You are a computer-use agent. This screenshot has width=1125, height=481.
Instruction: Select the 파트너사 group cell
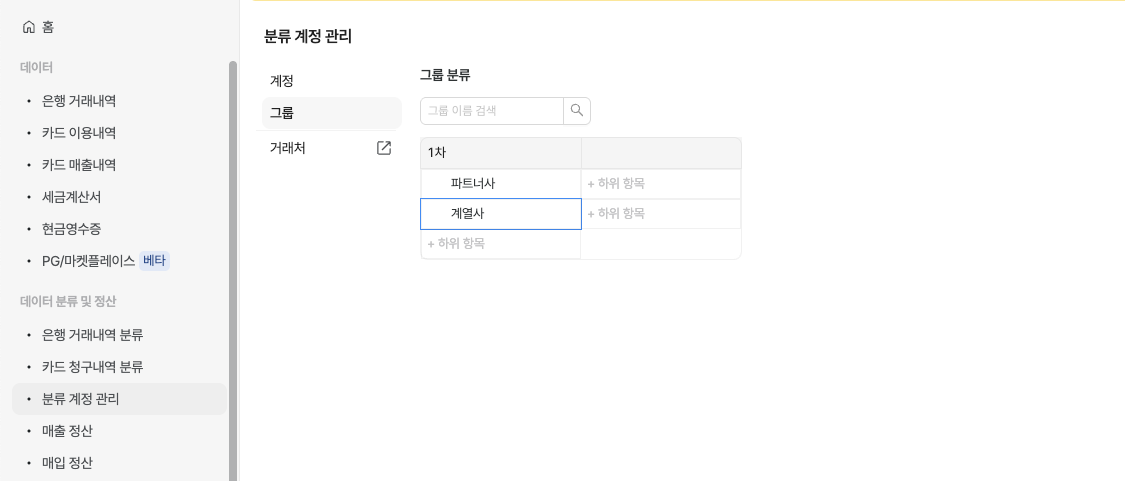[x=473, y=184]
